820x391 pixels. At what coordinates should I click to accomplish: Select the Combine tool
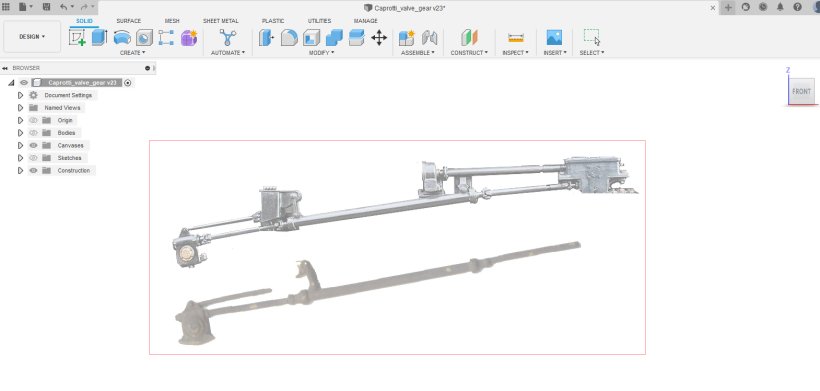tap(334, 38)
